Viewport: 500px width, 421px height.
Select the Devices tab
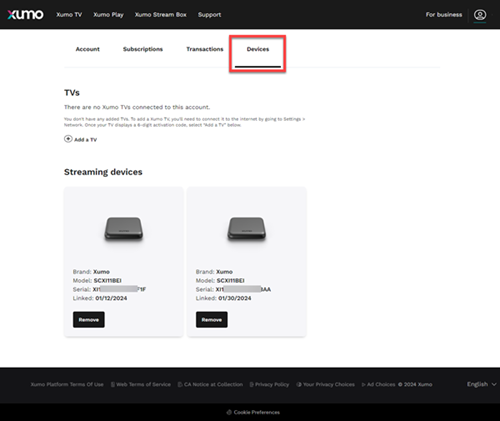[x=258, y=49]
